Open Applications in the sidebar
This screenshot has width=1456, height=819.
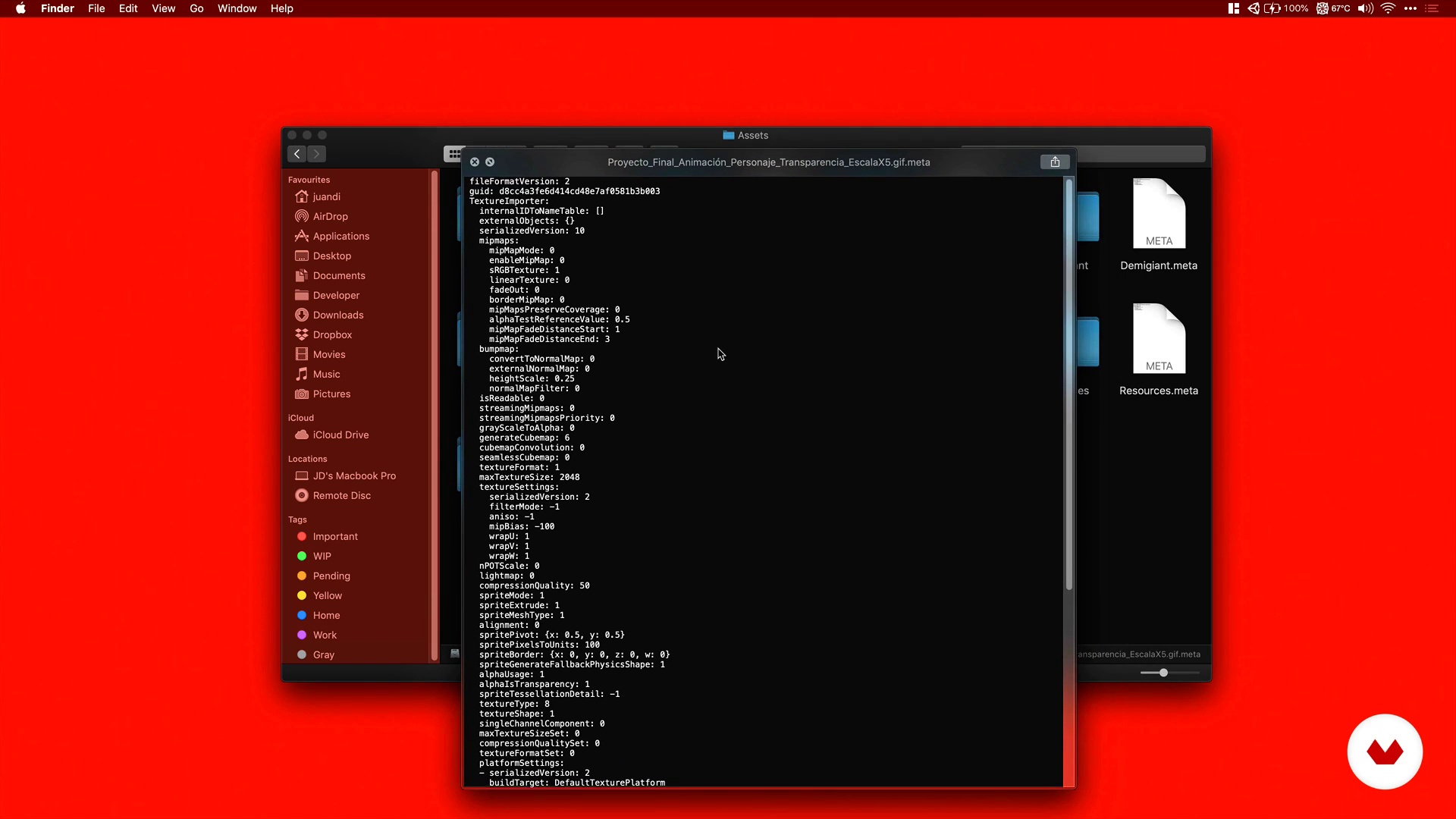pyautogui.click(x=340, y=236)
